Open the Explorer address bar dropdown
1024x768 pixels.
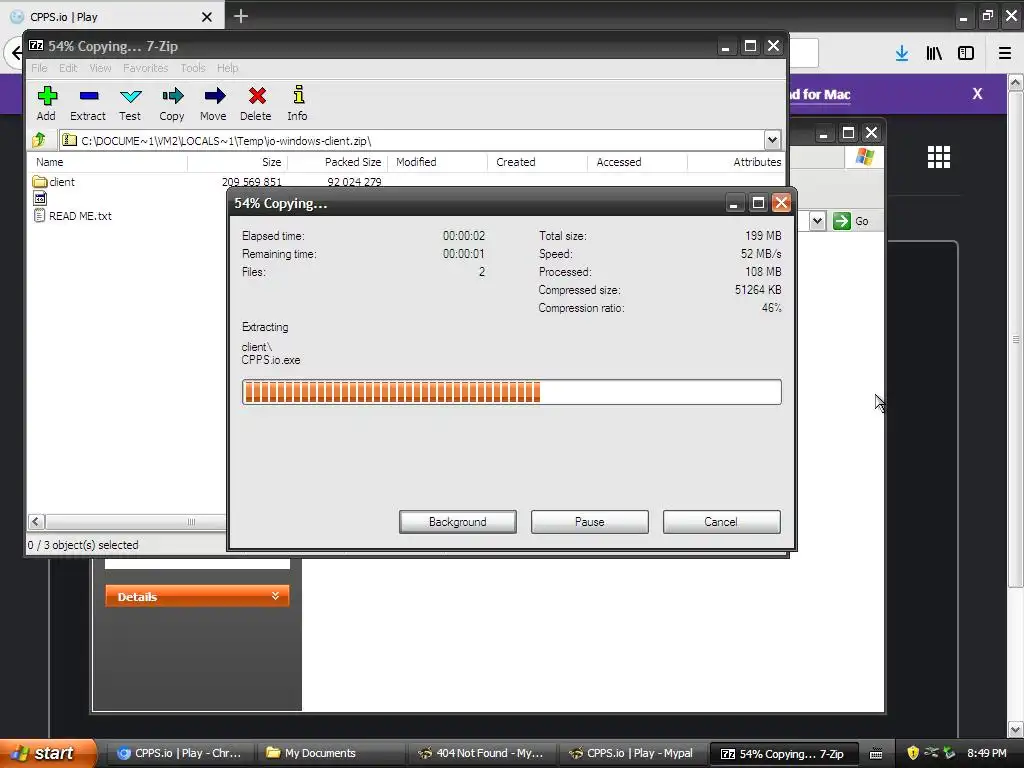(x=817, y=221)
